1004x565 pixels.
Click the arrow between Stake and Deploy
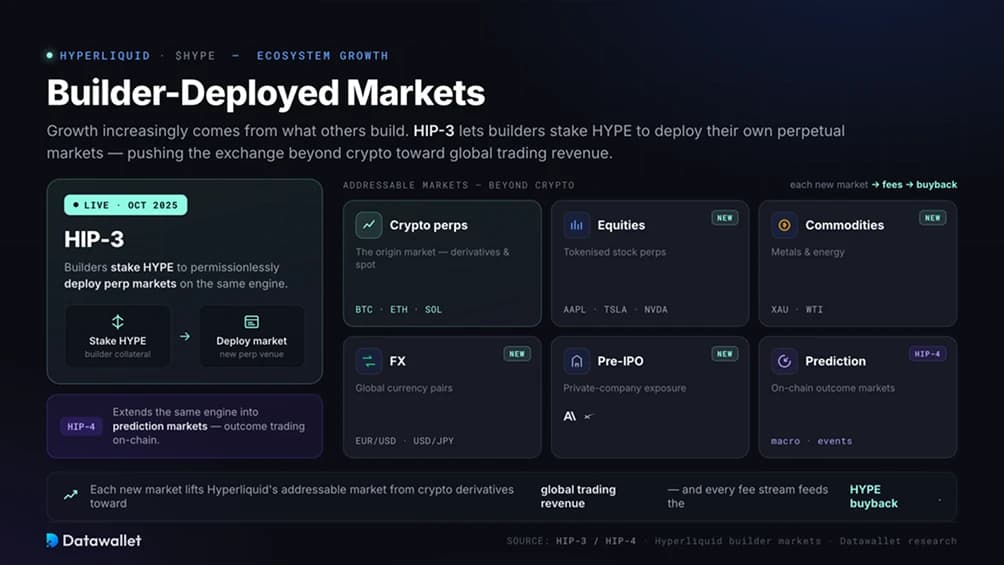coord(185,336)
